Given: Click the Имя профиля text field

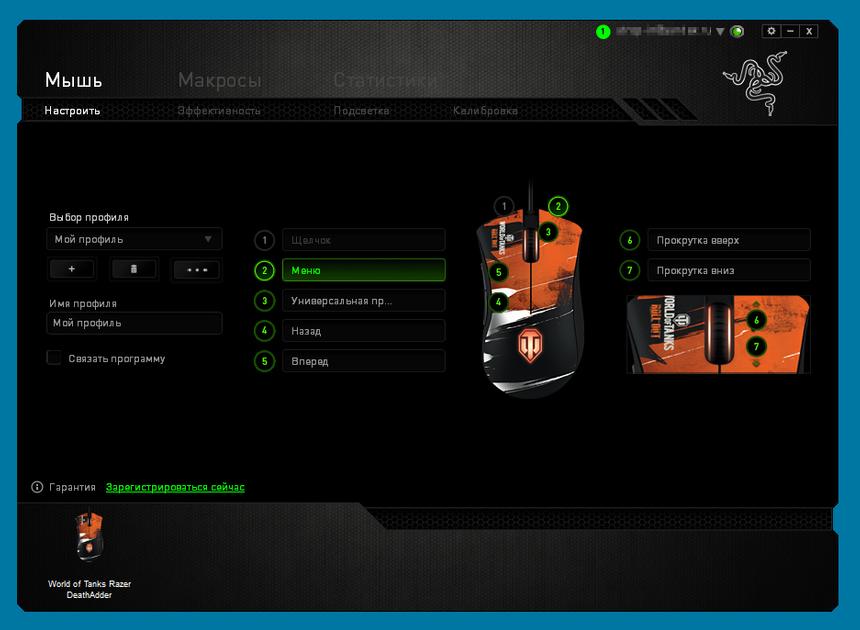Looking at the screenshot, I should [x=134, y=323].
